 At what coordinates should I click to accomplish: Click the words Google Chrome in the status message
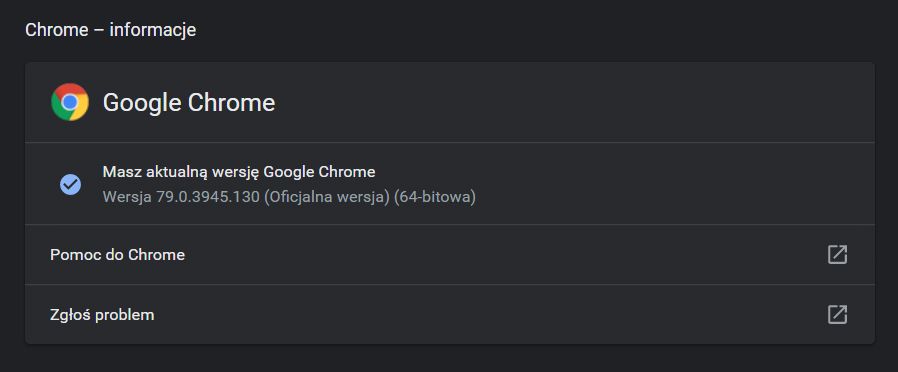coord(319,172)
